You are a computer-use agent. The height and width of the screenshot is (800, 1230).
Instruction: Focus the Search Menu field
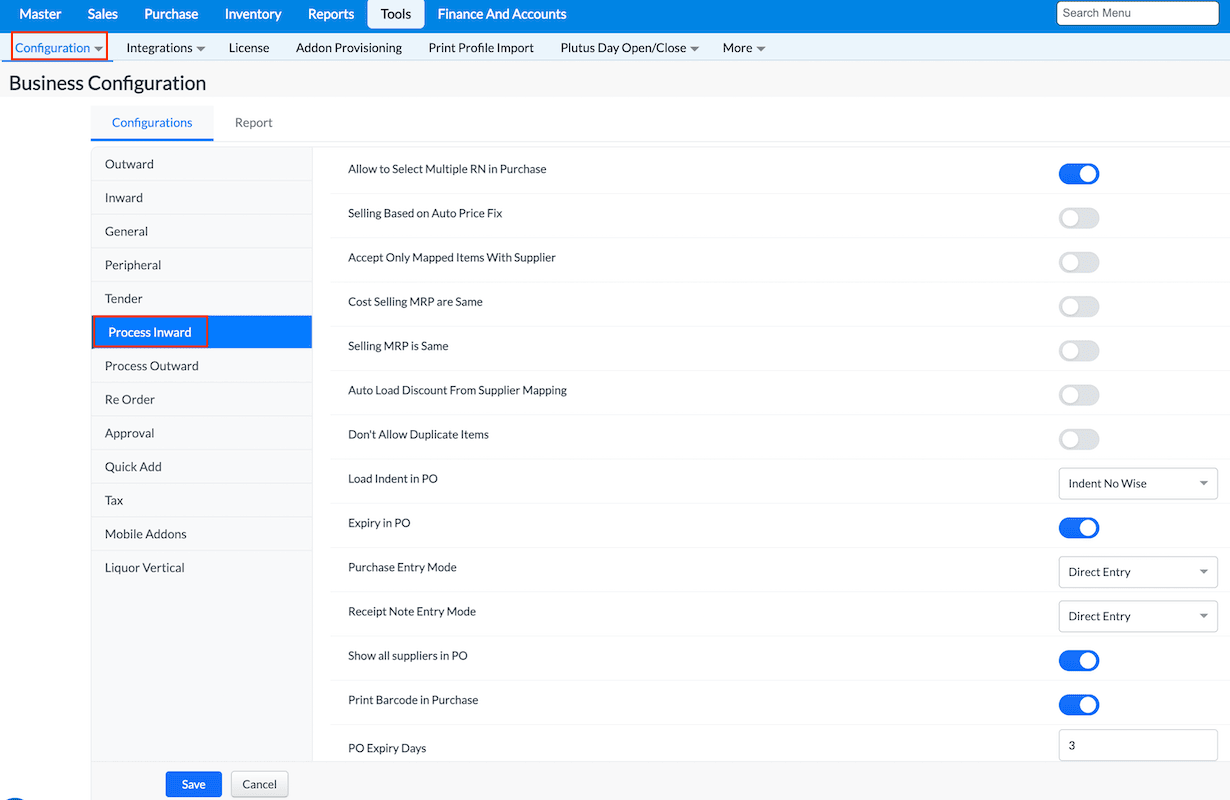point(1137,13)
